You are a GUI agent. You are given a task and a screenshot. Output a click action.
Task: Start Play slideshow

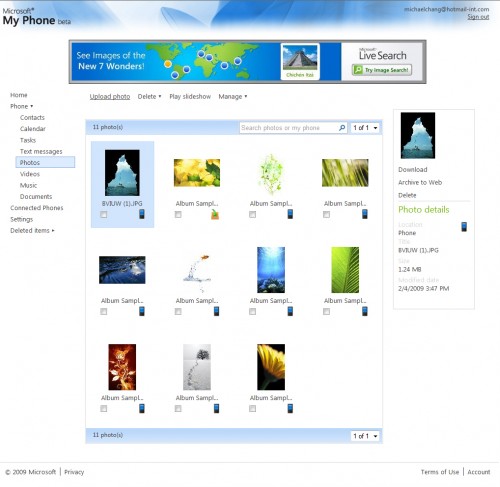pyautogui.click(x=190, y=96)
